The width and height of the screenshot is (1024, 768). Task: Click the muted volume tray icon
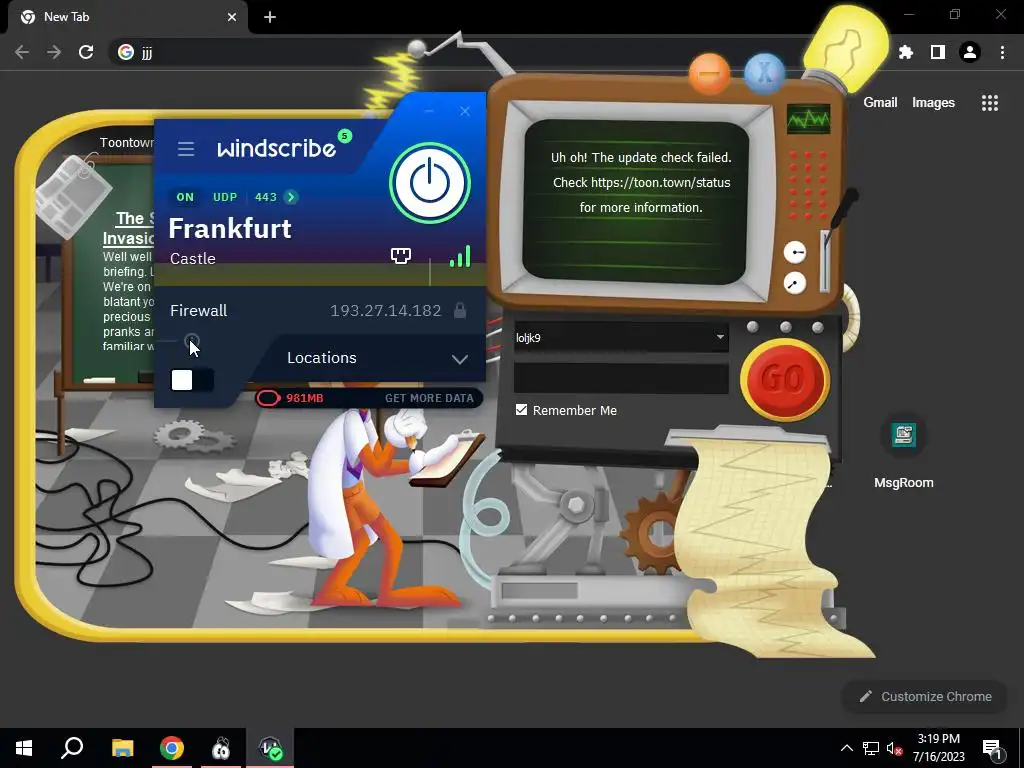894,748
